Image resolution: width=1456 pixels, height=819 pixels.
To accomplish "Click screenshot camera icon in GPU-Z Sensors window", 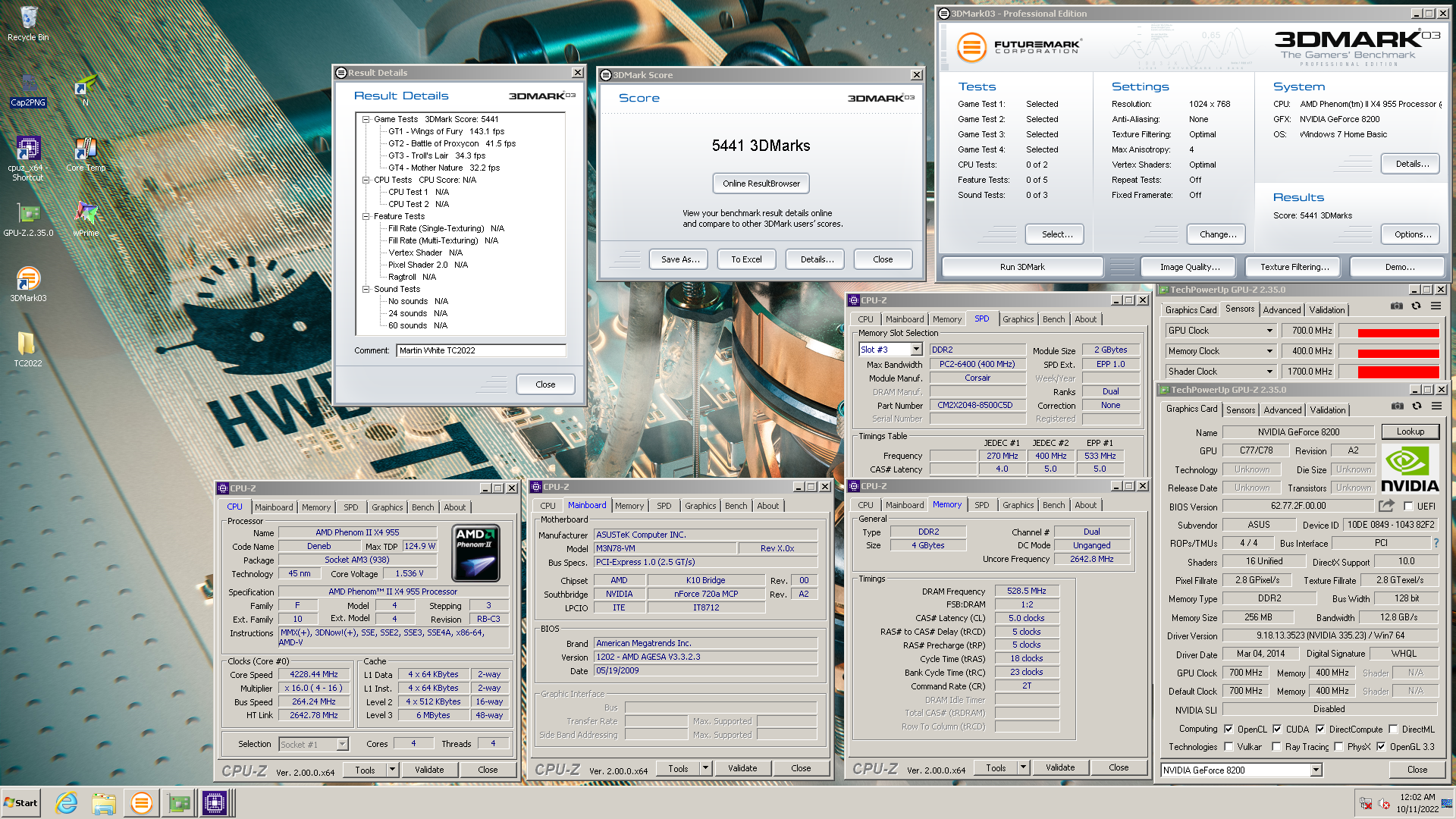I will [x=1396, y=306].
